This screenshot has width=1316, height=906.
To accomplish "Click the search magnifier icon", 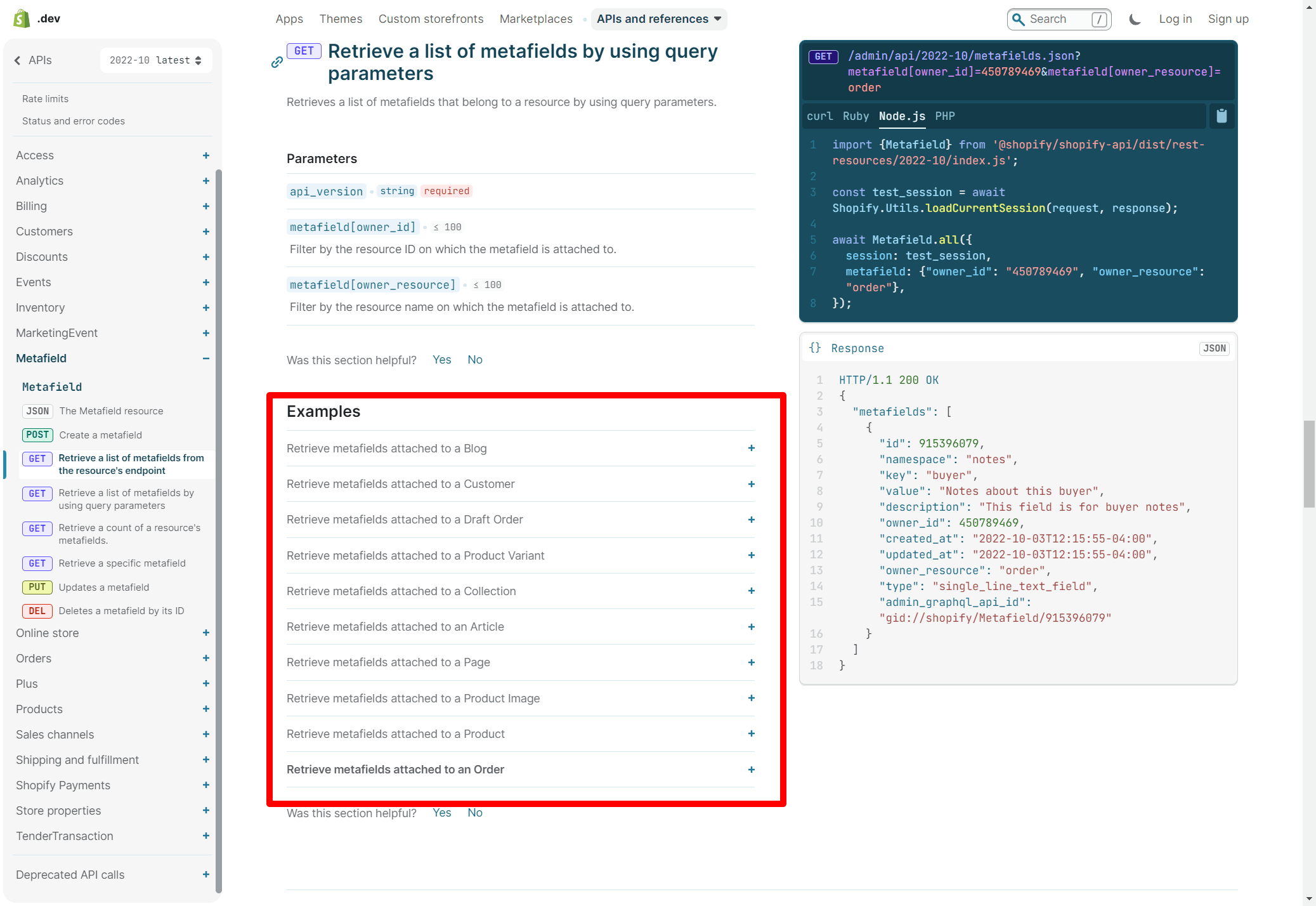I will click(1019, 19).
